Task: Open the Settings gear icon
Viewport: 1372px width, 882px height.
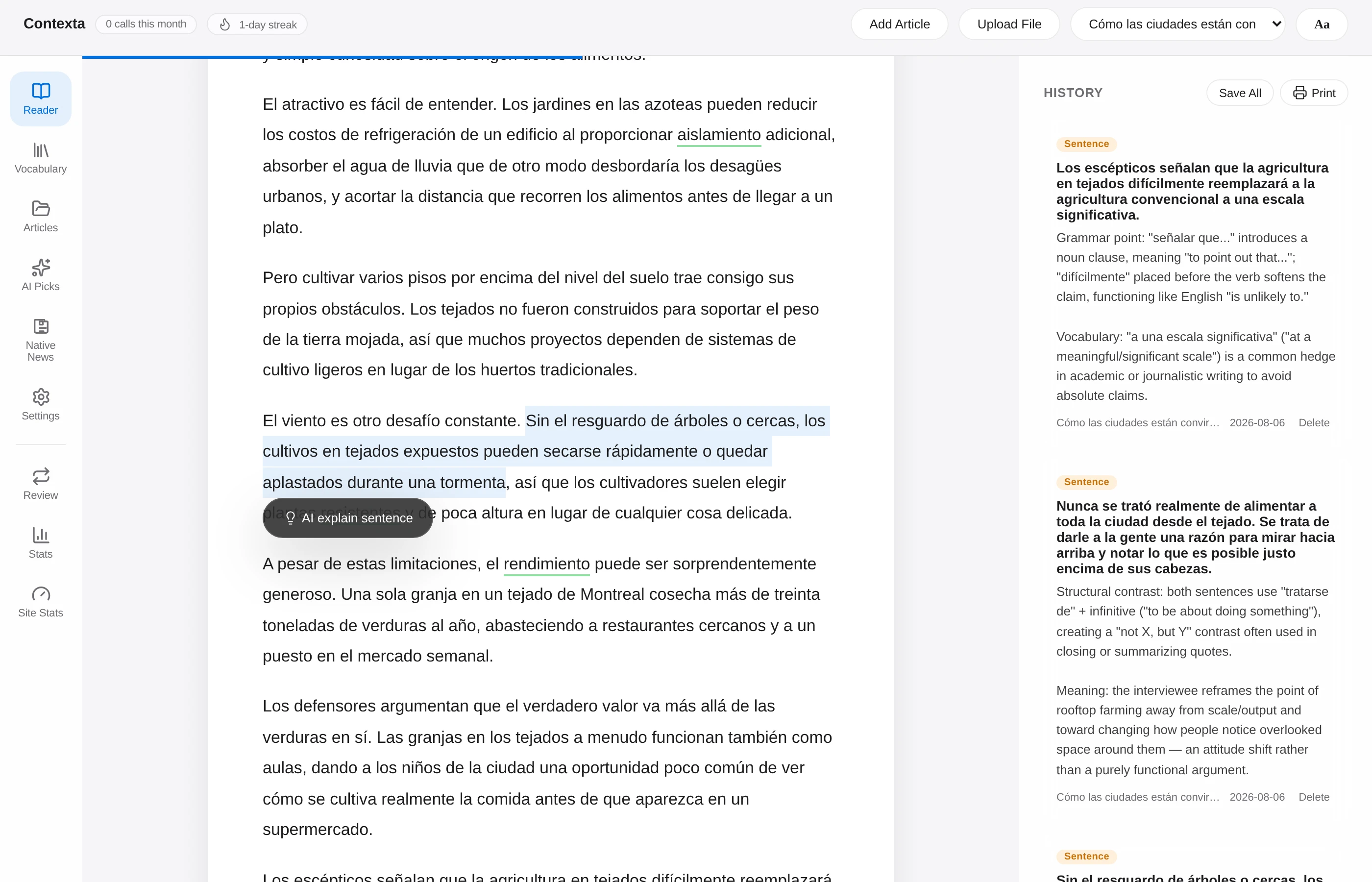Action: click(x=41, y=397)
